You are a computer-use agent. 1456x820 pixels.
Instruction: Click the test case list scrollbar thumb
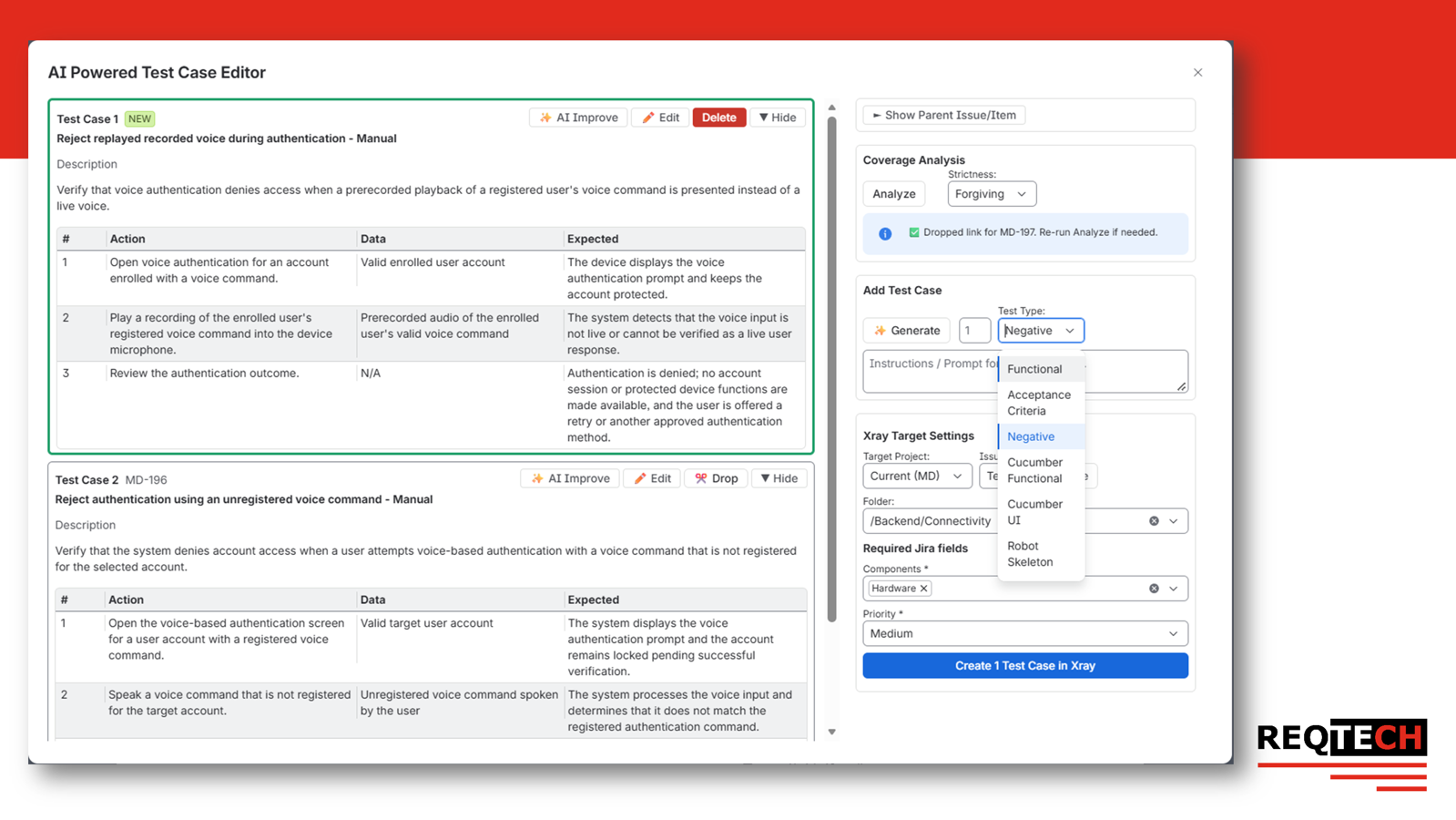pos(831,369)
